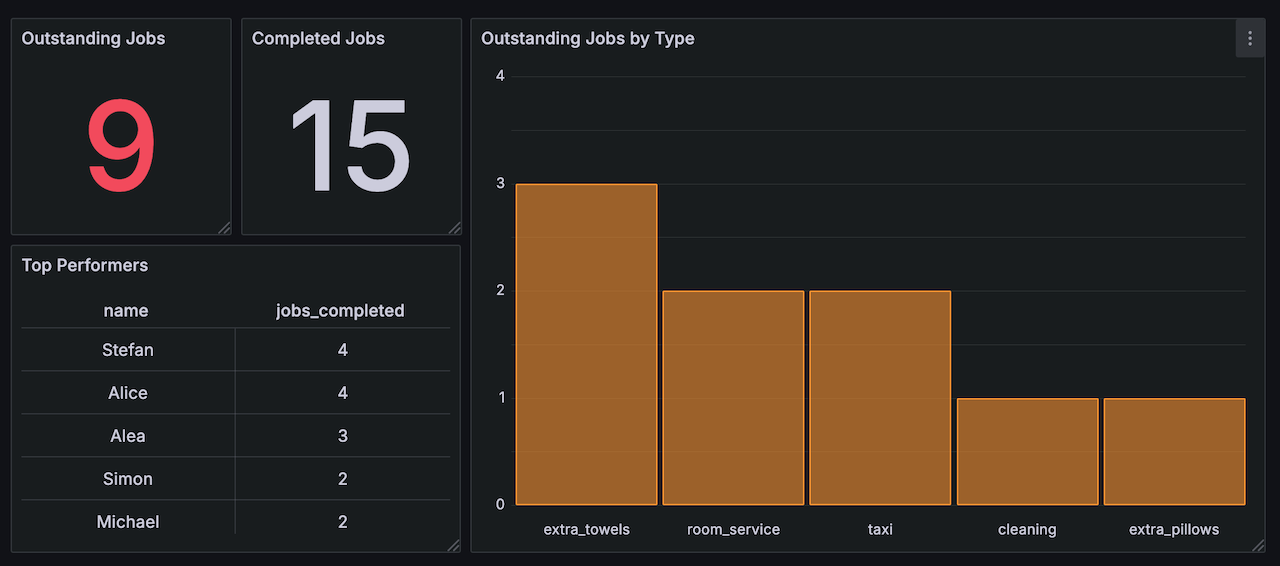Sort table by the name column header
Screen dimensions: 1280x566
[x=126, y=311]
